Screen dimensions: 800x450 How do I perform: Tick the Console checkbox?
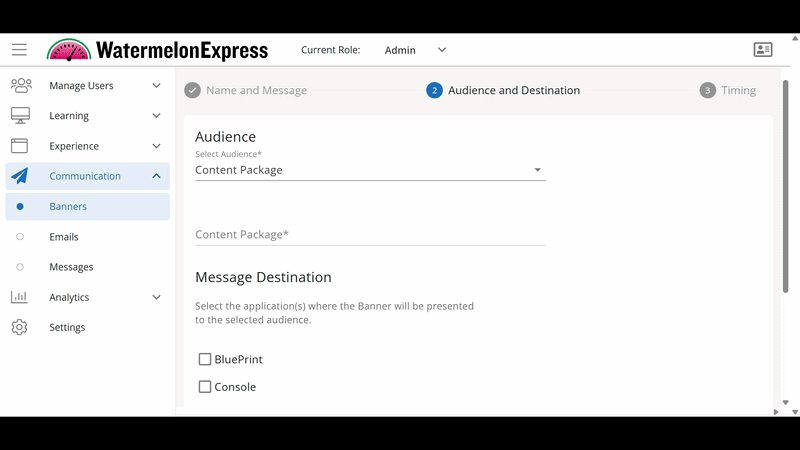[x=205, y=387]
